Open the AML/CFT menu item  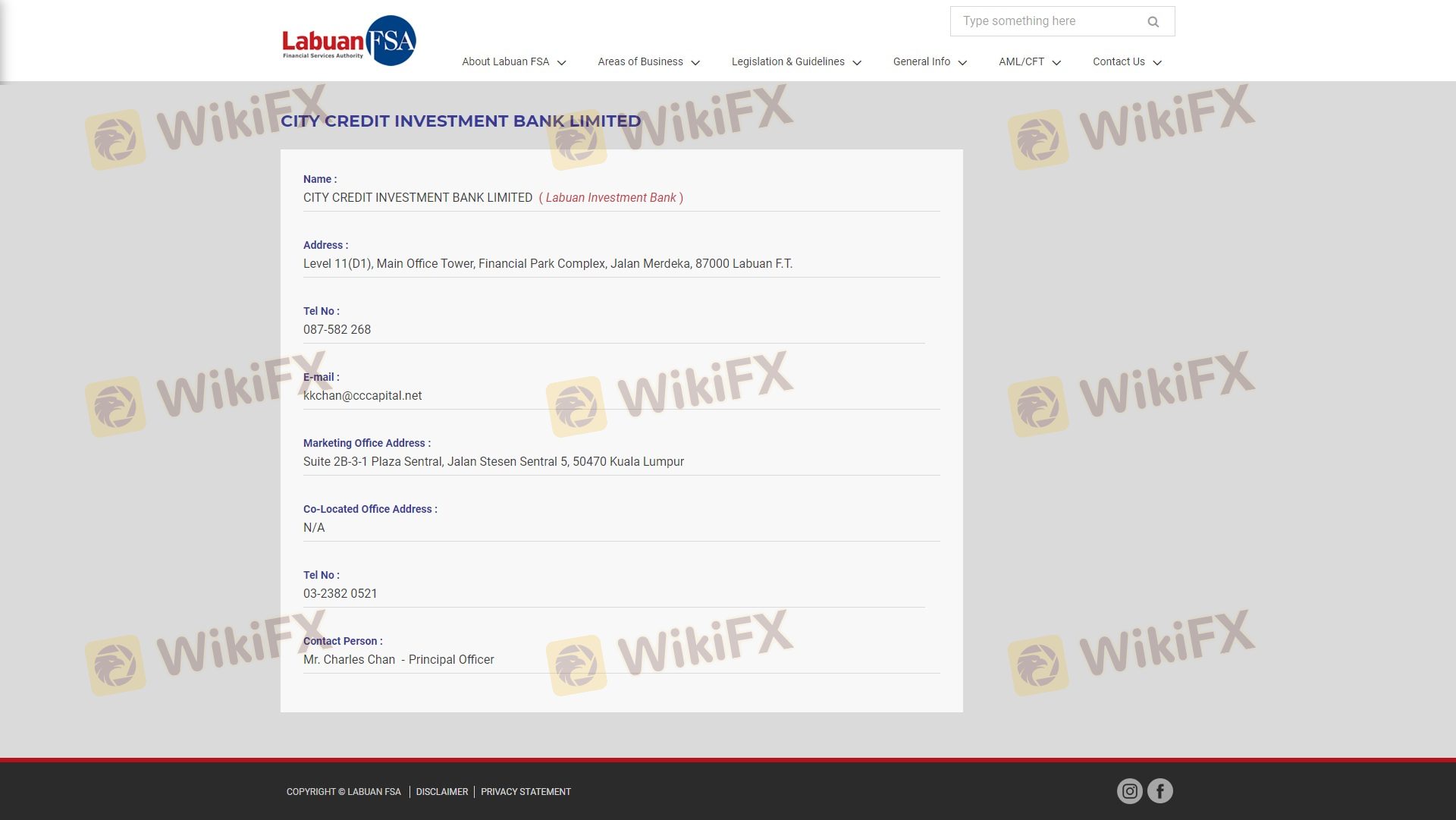click(x=1021, y=62)
